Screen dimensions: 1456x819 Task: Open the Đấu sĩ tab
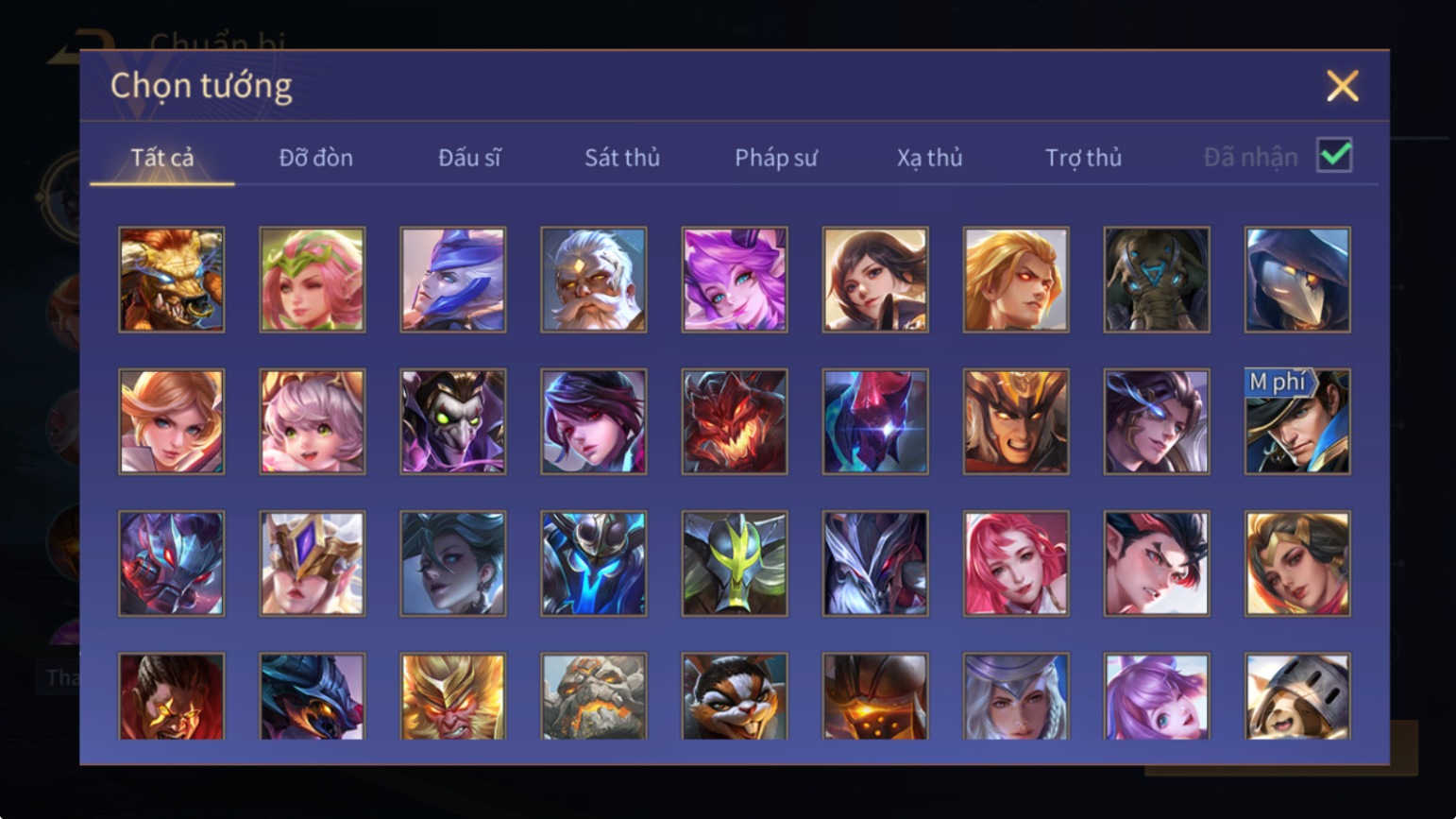click(x=469, y=158)
